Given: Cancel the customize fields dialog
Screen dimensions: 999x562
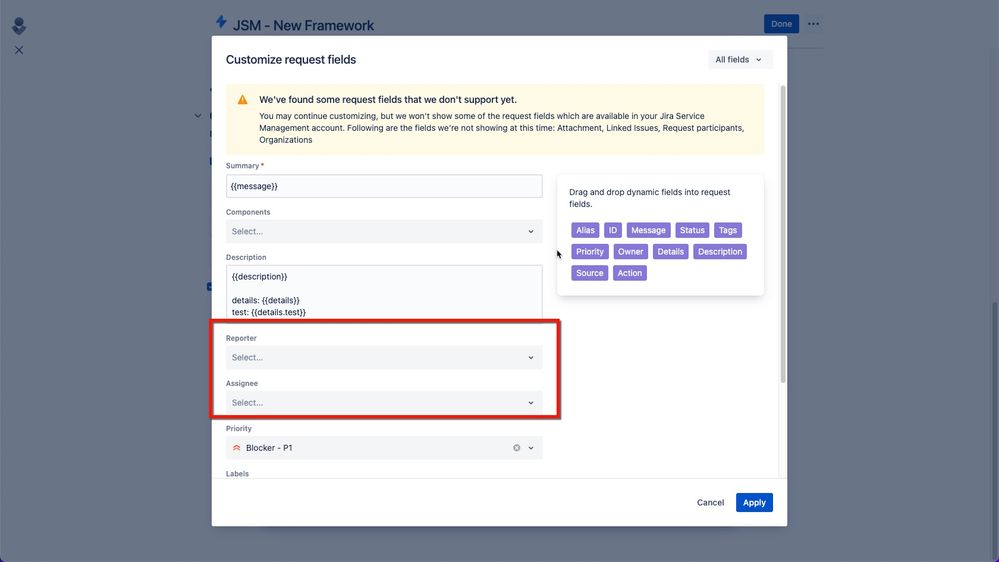Looking at the screenshot, I should click(x=710, y=502).
